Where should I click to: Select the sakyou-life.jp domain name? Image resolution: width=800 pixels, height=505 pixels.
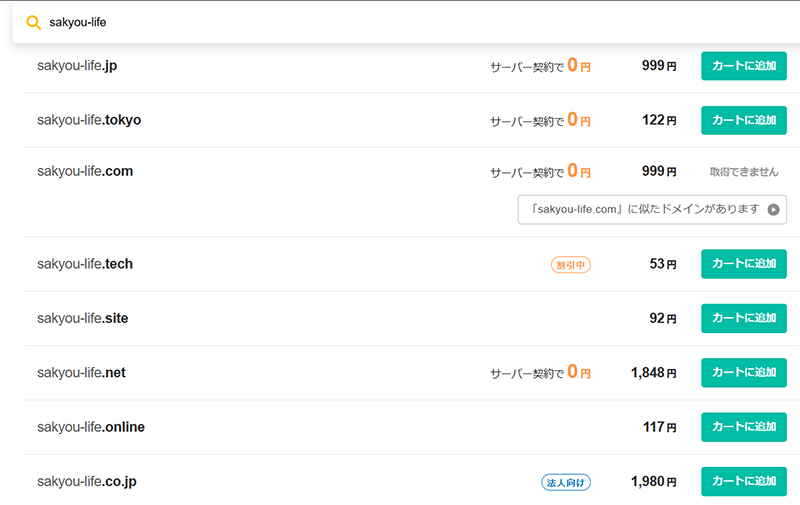pyautogui.click(x=78, y=66)
